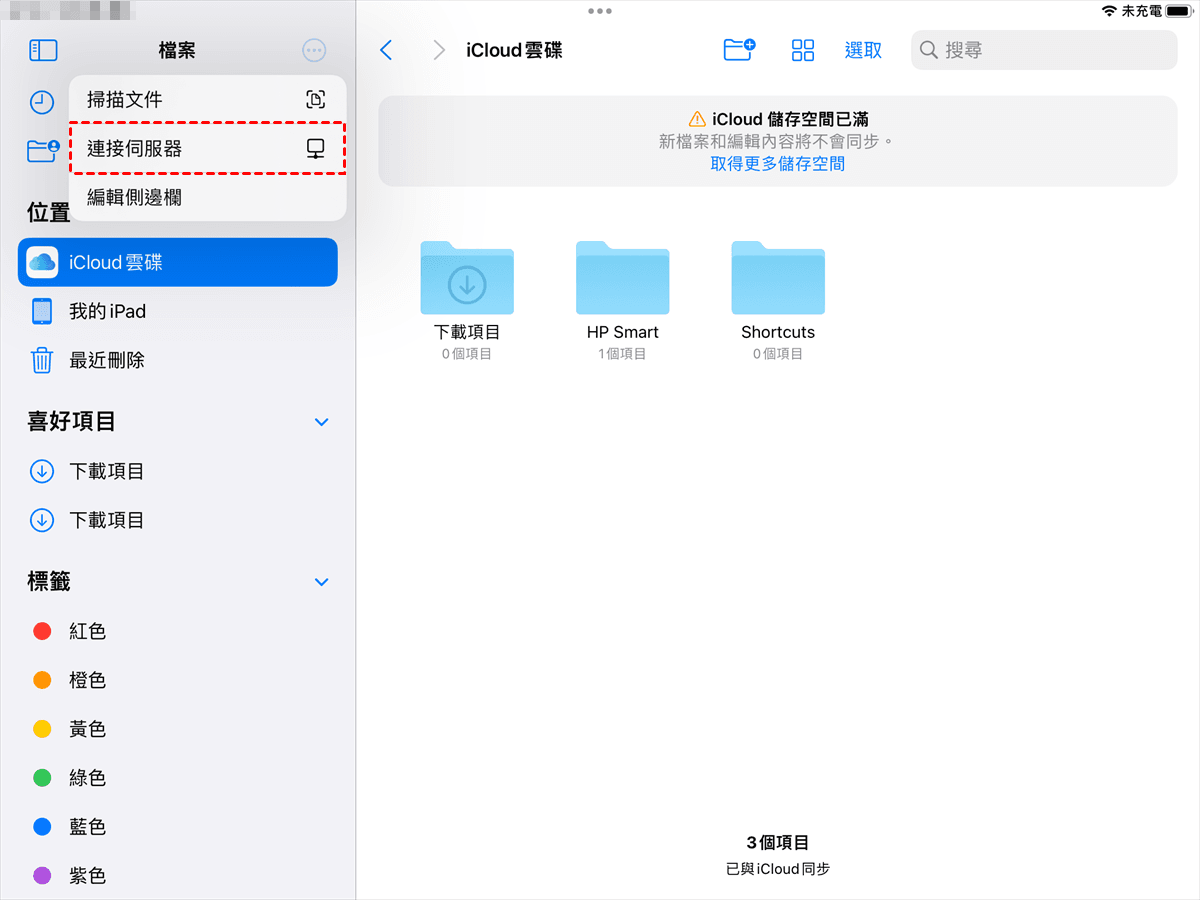The image size is (1200, 900).
Task: Choose 掃描文件 in the popup menu
Action: click(207, 100)
